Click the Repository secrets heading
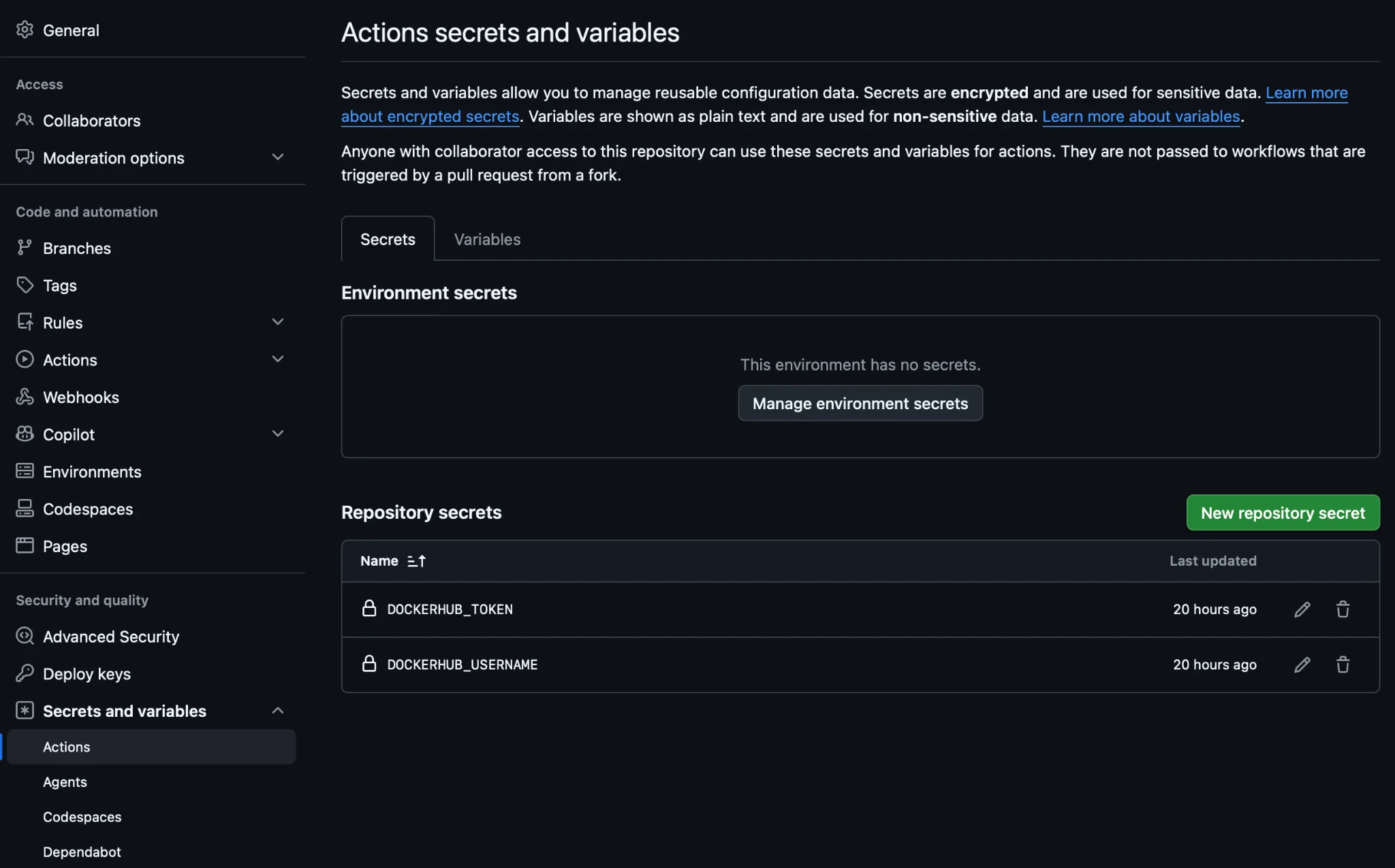The width and height of the screenshot is (1395, 868). (x=421, y=512)
